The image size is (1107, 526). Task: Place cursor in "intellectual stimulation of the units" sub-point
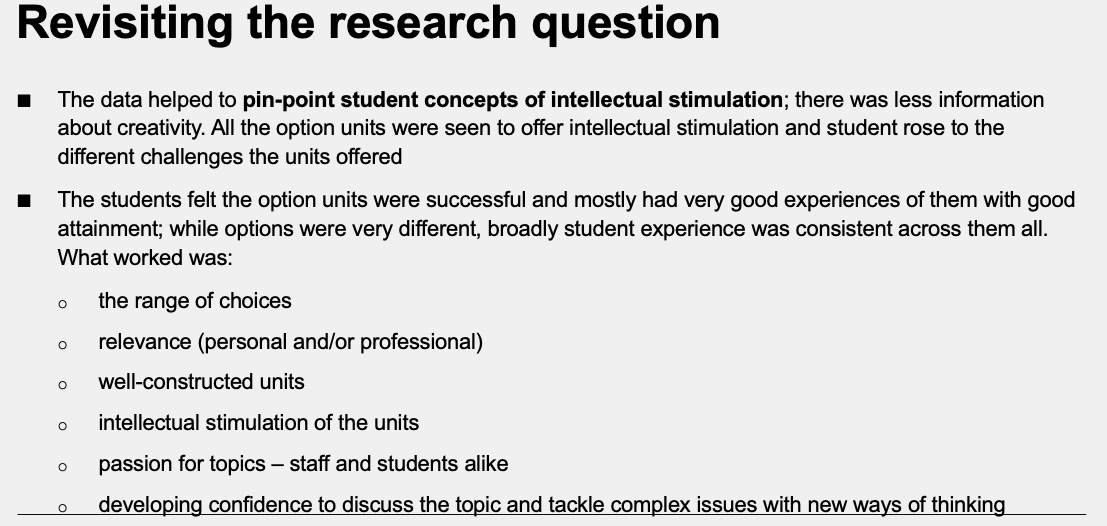pyautogui.click(x=258, y=423)
